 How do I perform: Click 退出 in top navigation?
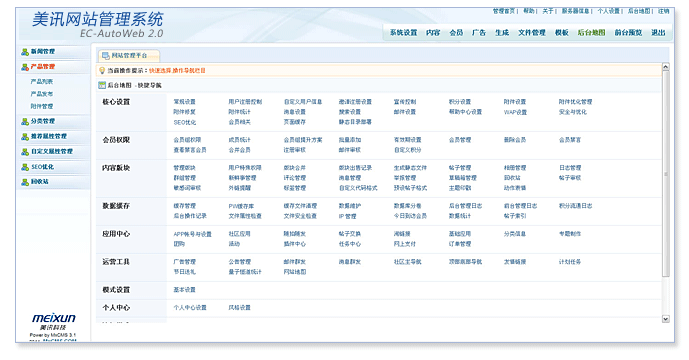pos(658,33)
